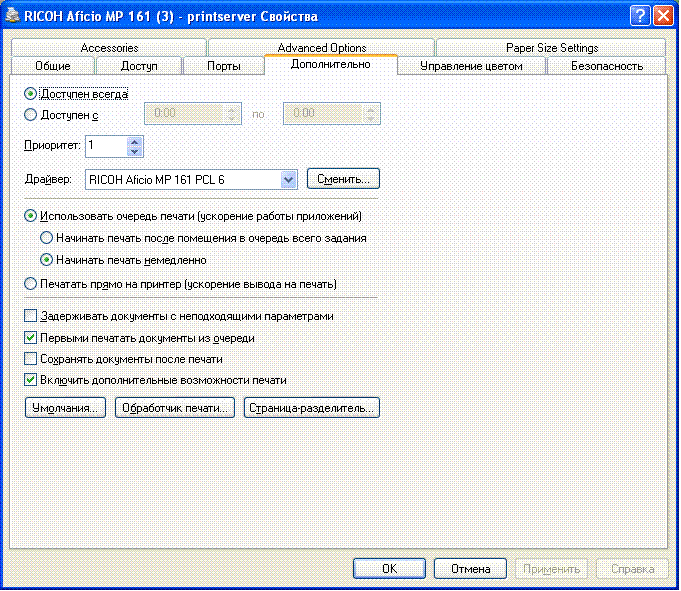Close the printer properties dialog
Screen dimensions: 681x591
[664, 16]
